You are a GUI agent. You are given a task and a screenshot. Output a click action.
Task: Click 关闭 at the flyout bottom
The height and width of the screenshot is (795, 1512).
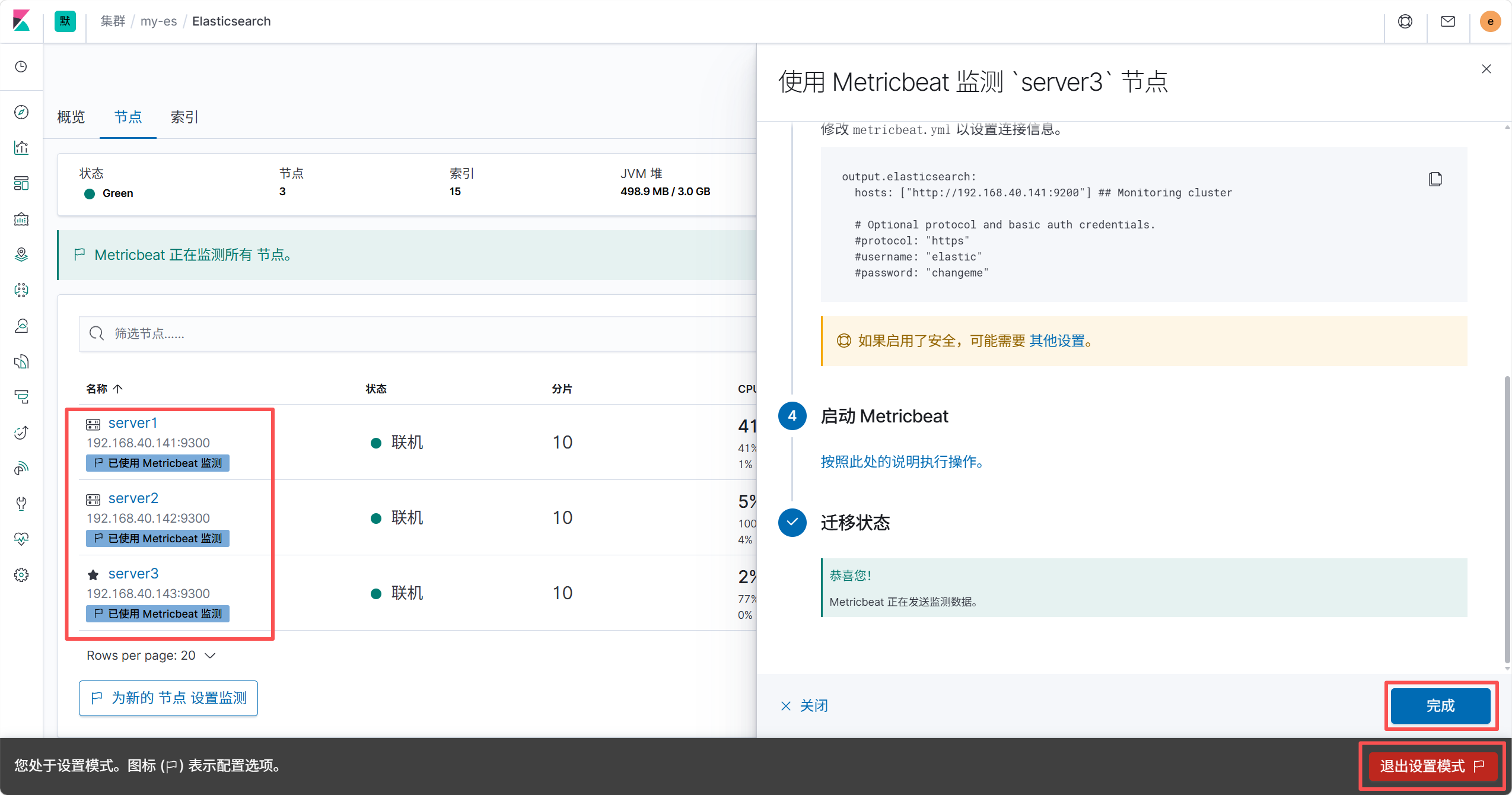(804, 705)
